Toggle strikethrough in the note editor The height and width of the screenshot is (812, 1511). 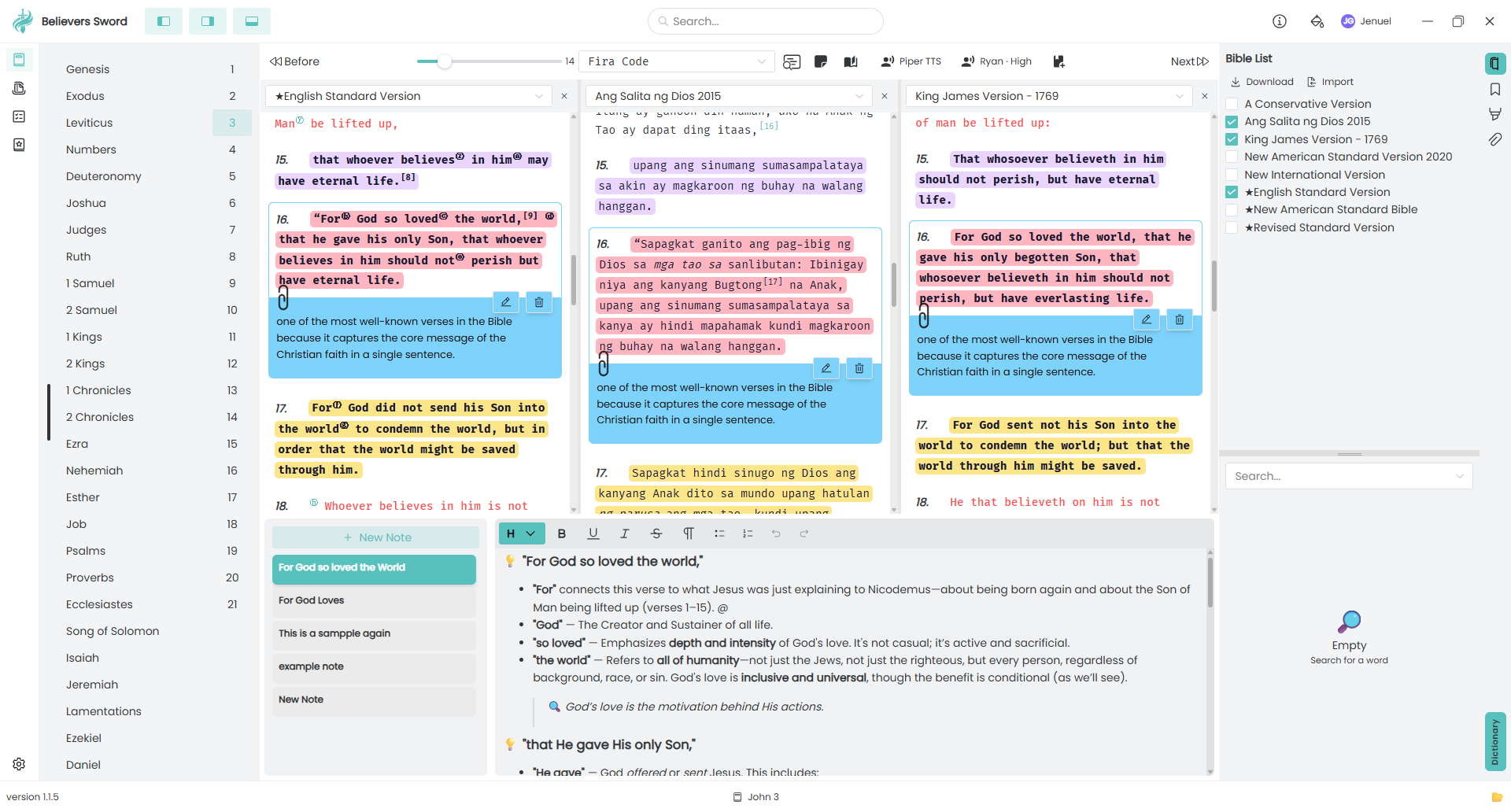(x=656, y=533)
